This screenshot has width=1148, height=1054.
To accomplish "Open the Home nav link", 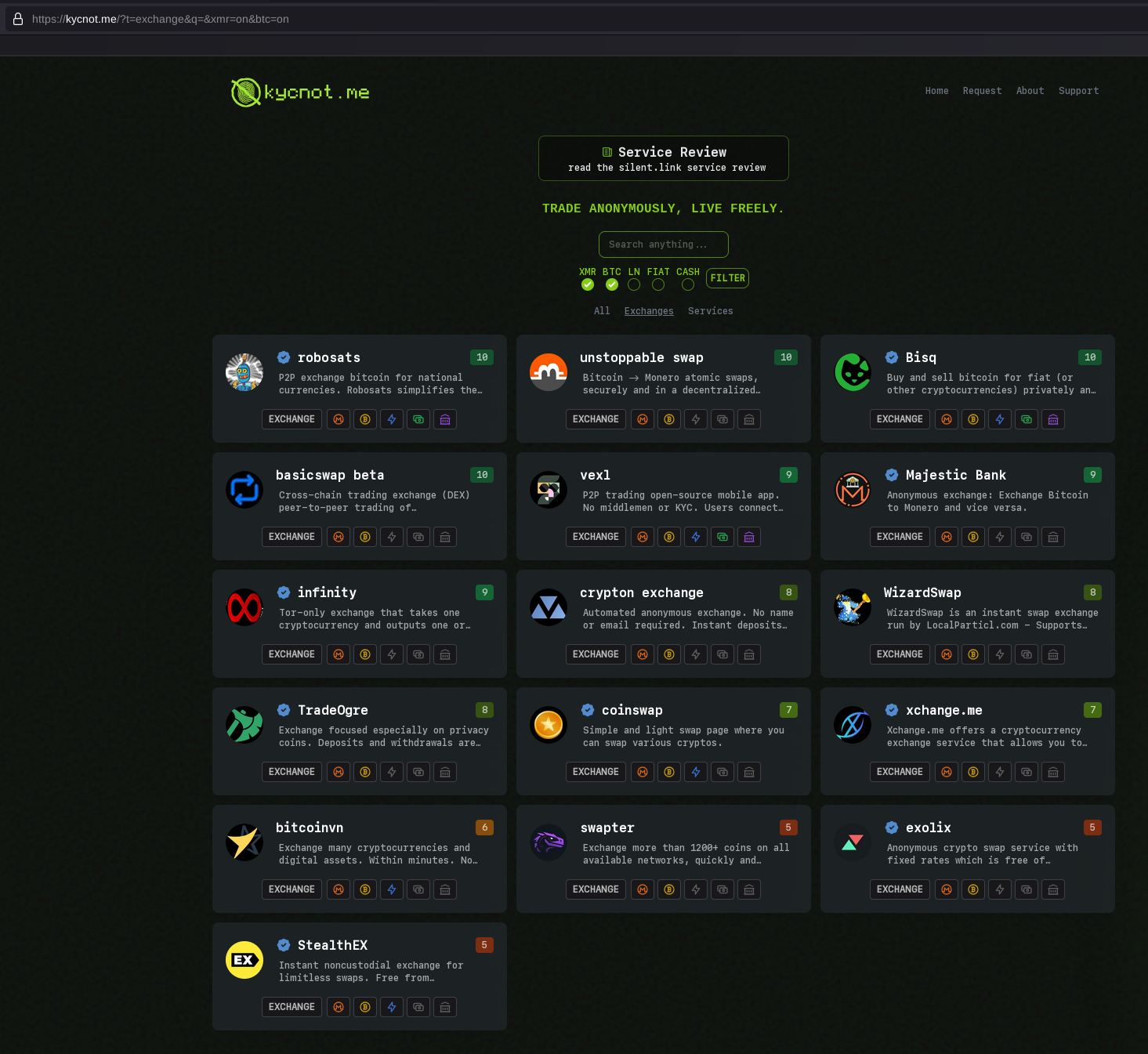I will (x=936, y=91).
